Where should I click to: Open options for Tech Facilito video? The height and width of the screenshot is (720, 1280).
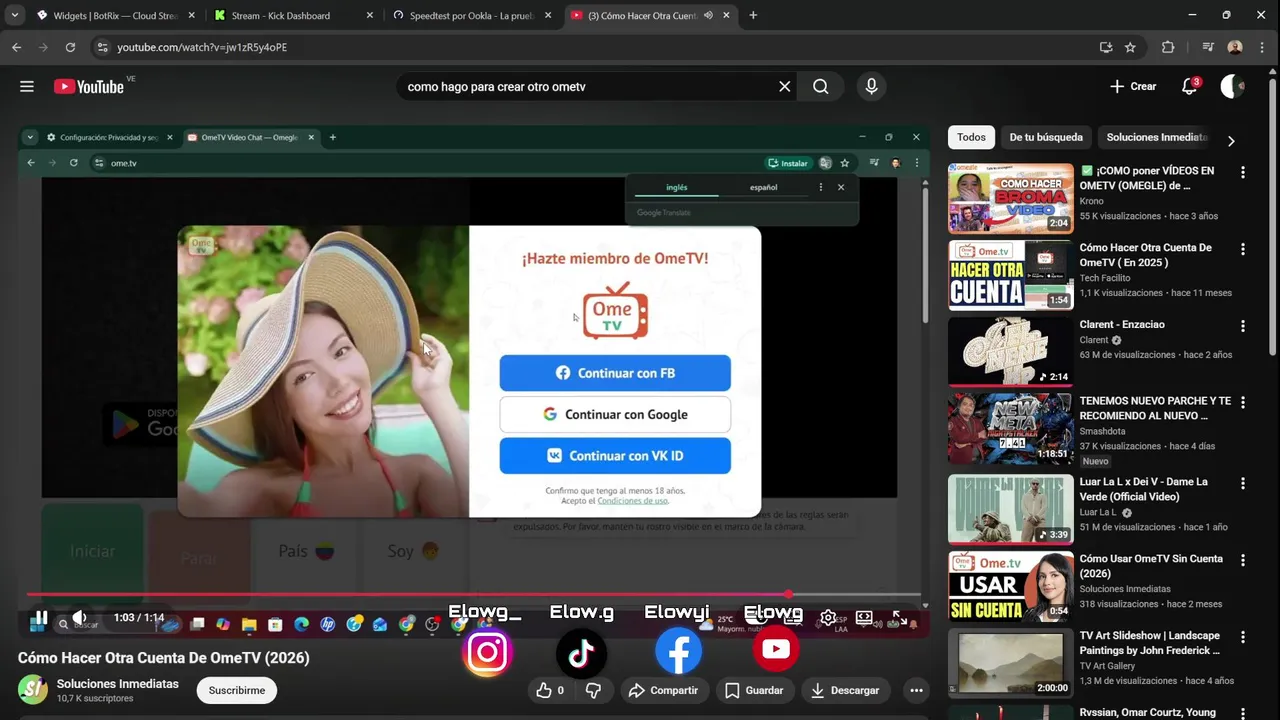[1243, 249]
